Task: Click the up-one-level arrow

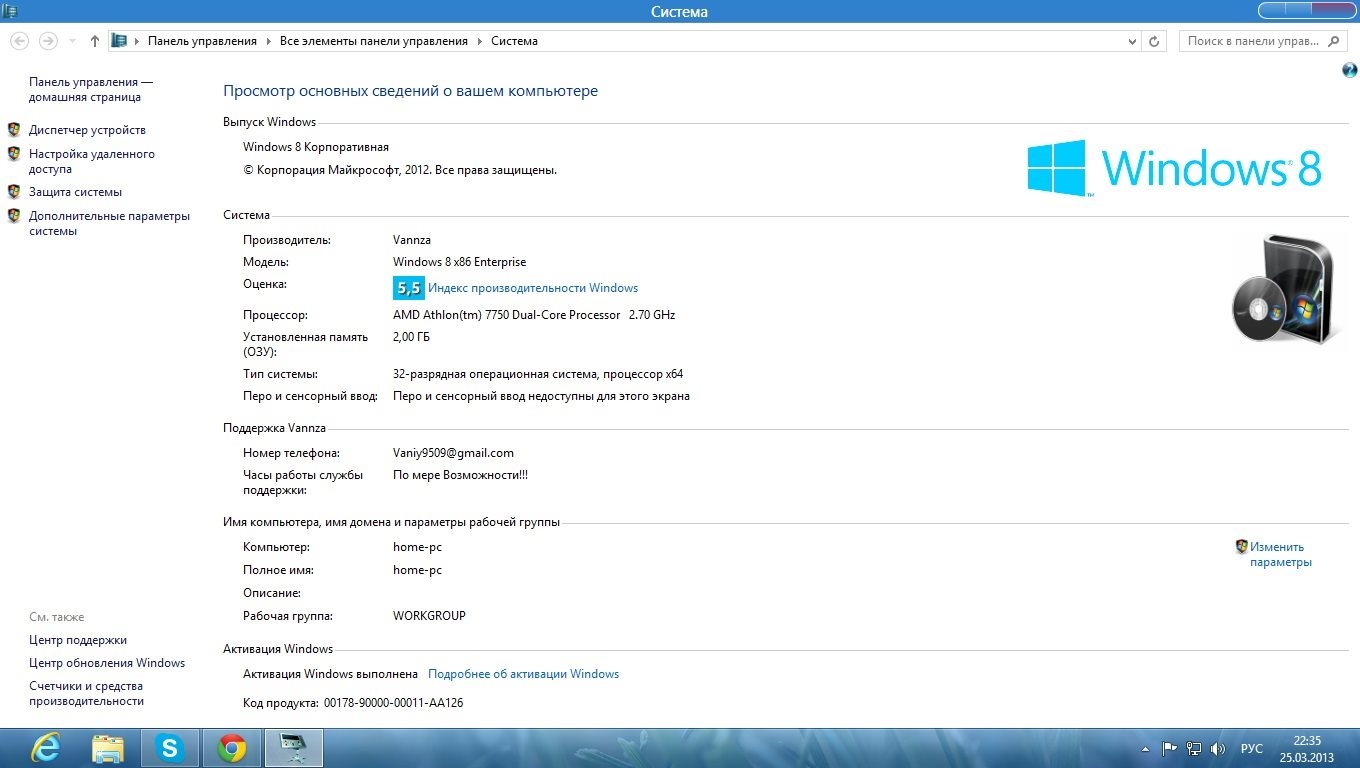Action: [x=95, y=41]
